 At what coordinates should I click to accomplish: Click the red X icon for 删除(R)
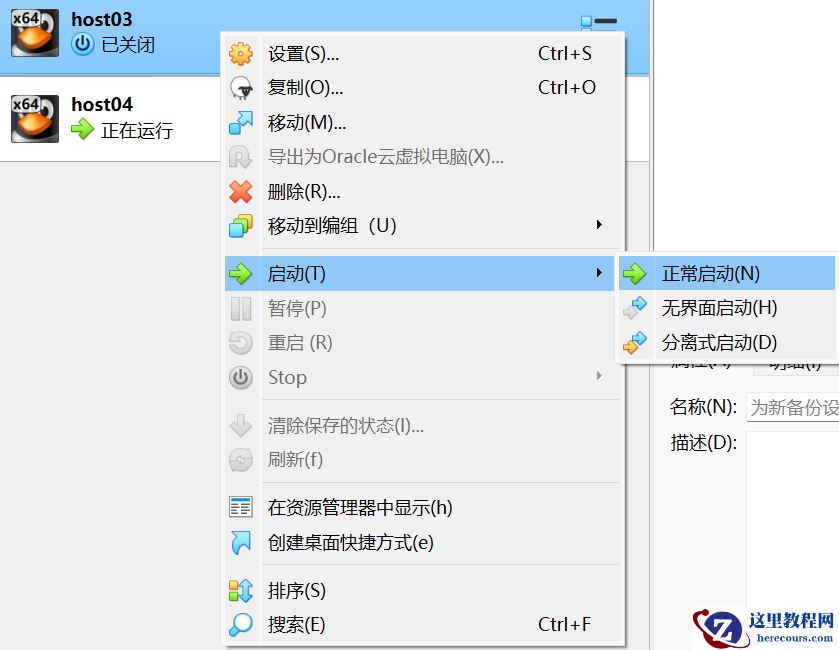(x=240, y=192)
